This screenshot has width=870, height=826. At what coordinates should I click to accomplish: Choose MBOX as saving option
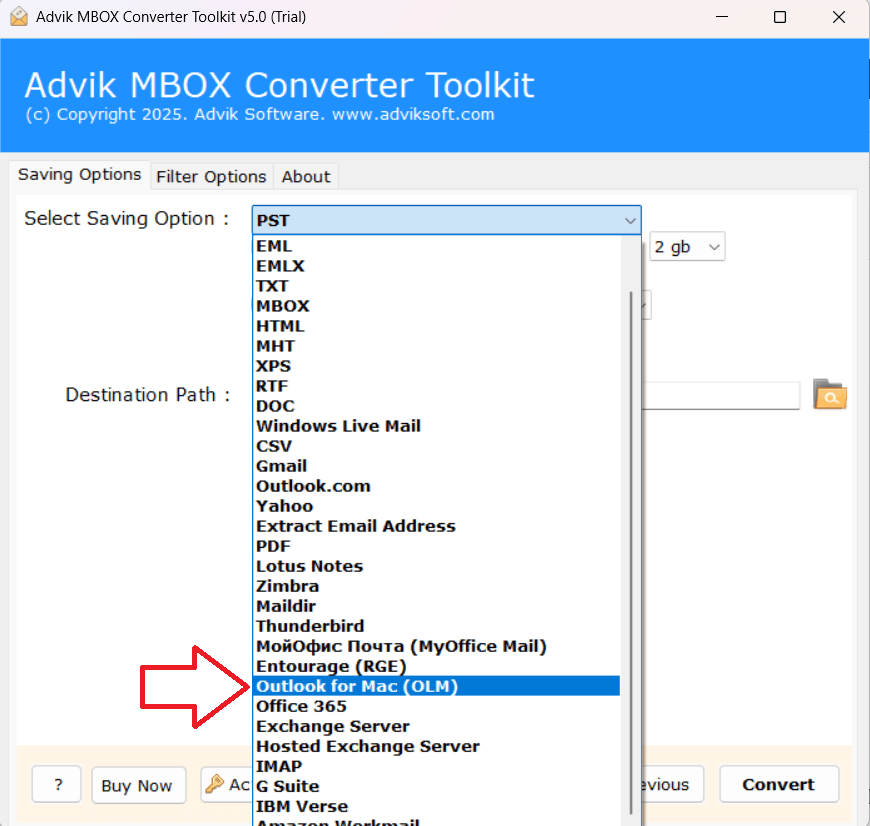coord(436,306)
